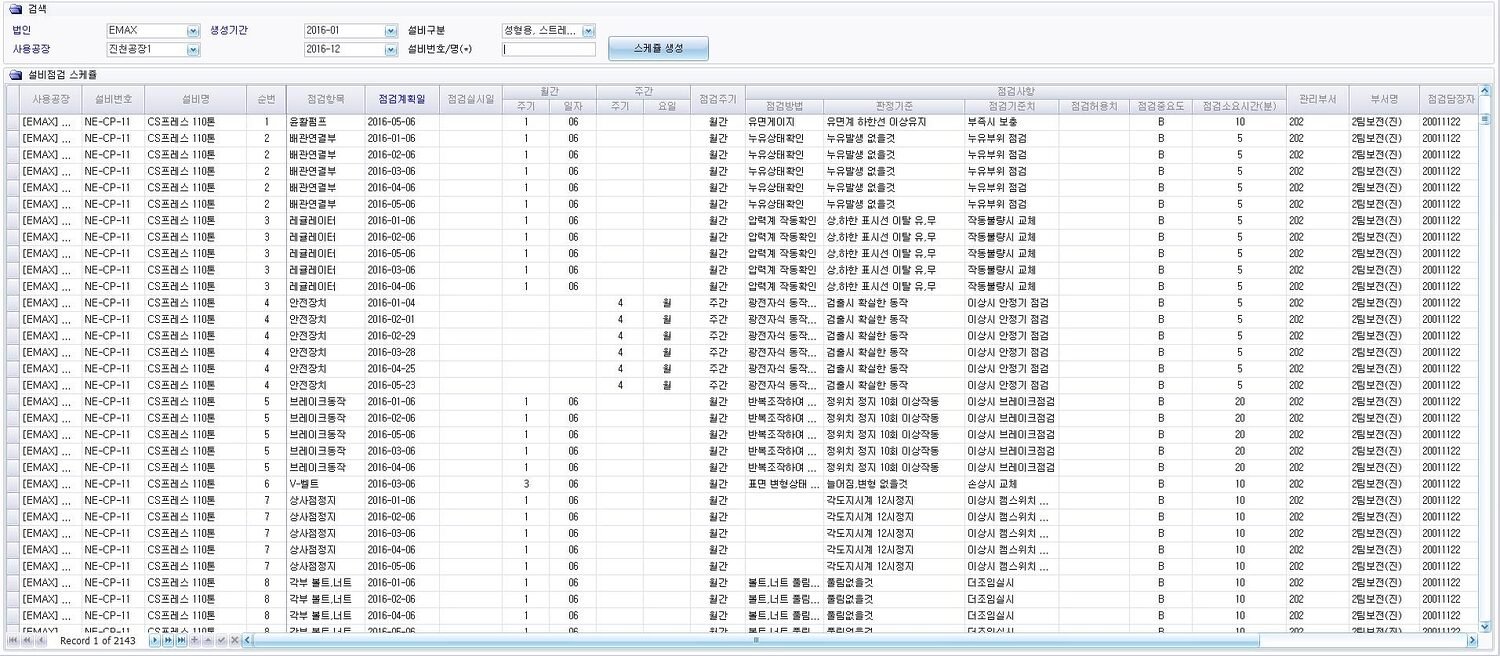Image resolution: width=1500 pixels, height=656 pixels.
Task: Sort by 점검계획일 column header
Action: point(401,99)
